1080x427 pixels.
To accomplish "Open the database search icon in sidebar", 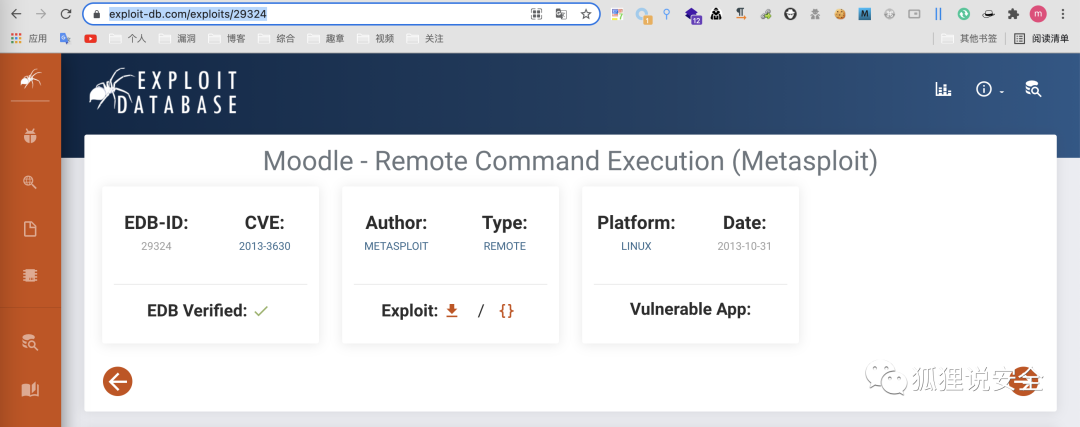I will 30,342.
